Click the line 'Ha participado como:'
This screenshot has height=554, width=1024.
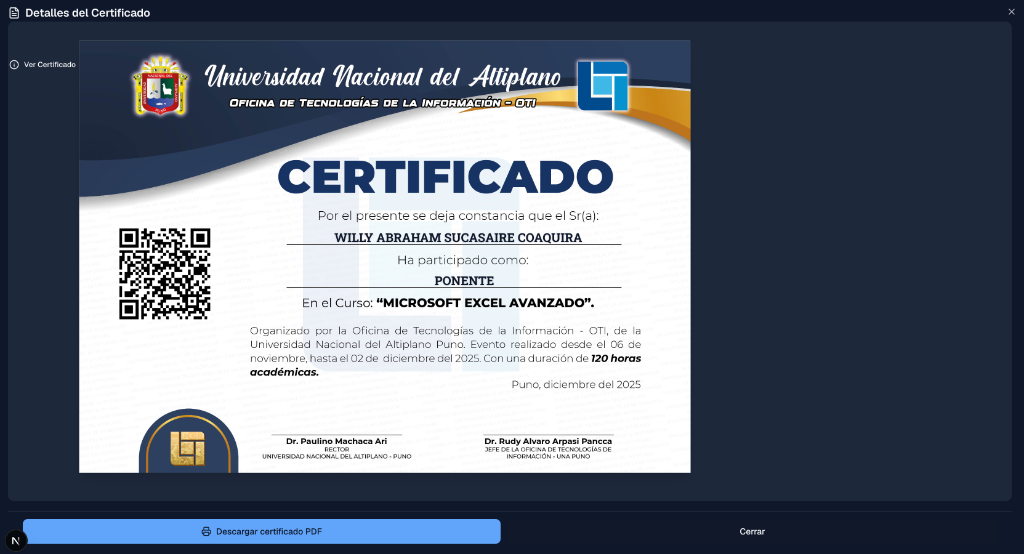click(x=463, y=260)
